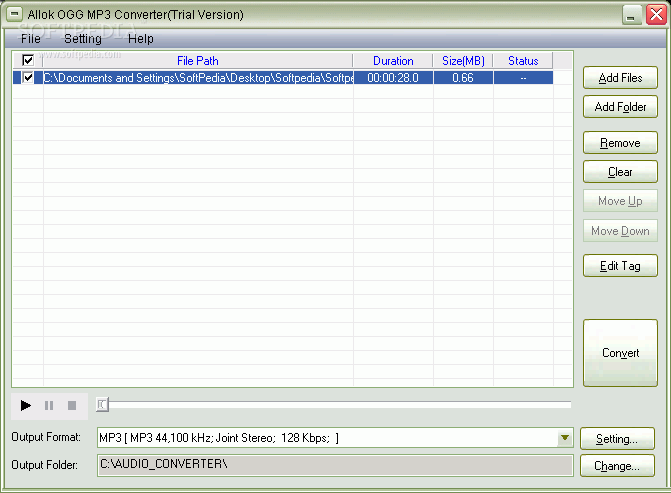The height and width of the screenshot is (493, 671).
Task: Click the Status column header
Action: pos(523,61)
